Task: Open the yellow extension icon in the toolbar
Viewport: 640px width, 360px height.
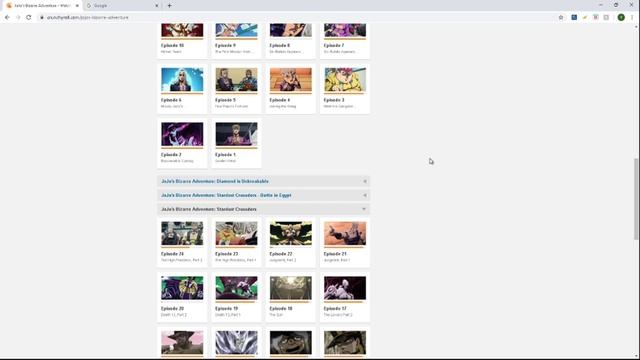Action: pos(585,18)
